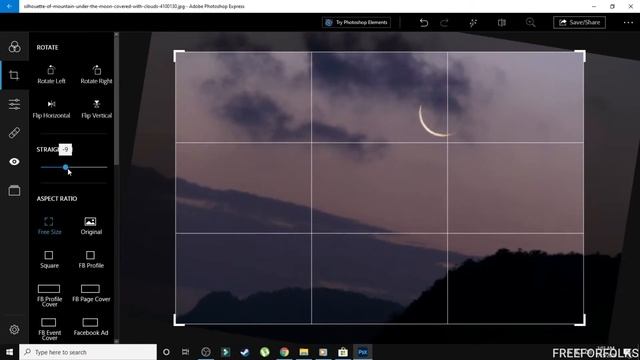Click the bottom-left crop corner handle
This screenshot has width=640, height=360.
[x=178, y=321]
